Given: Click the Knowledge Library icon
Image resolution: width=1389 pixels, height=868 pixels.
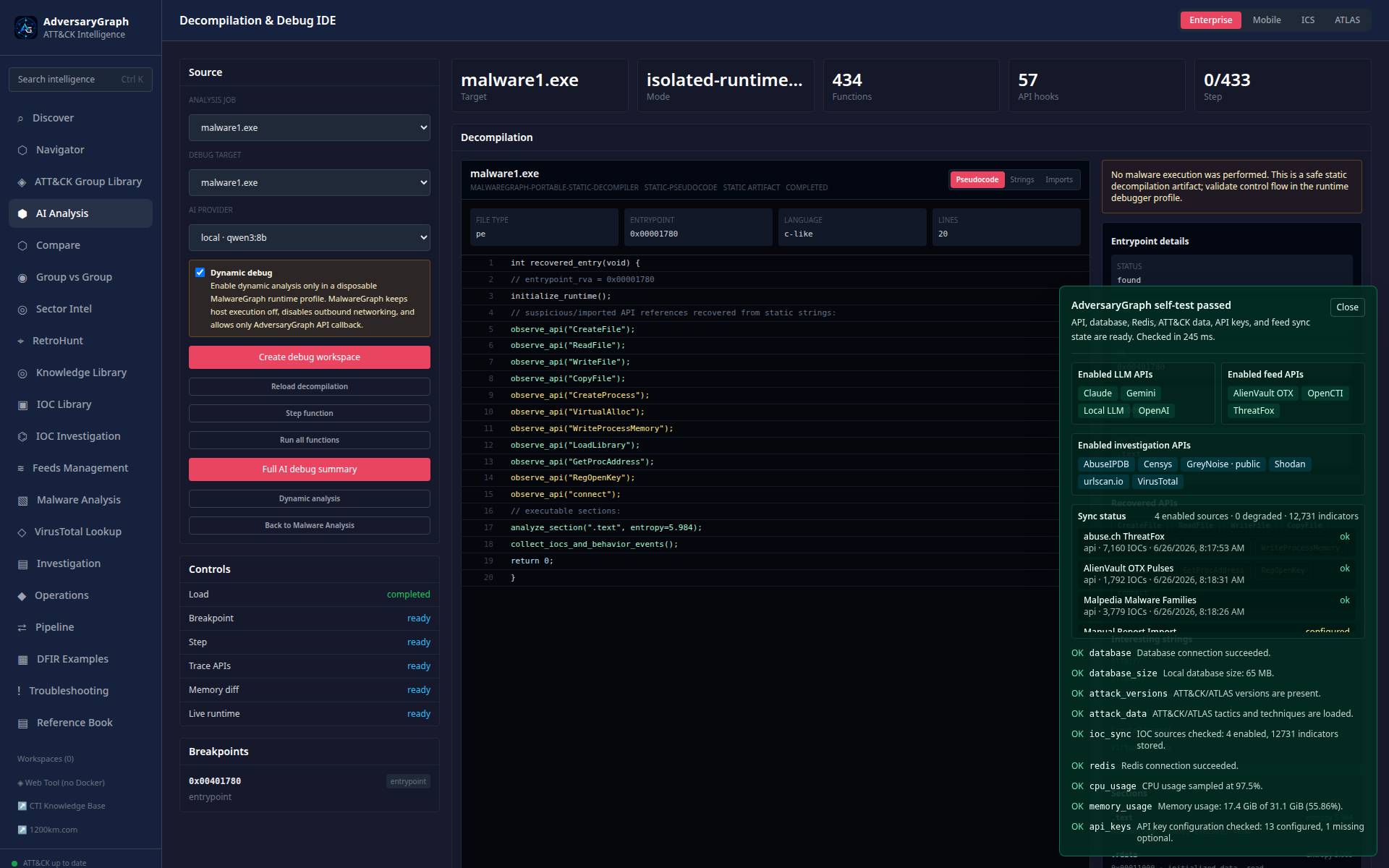Looking at the screenshot, I should coord(22,373).
